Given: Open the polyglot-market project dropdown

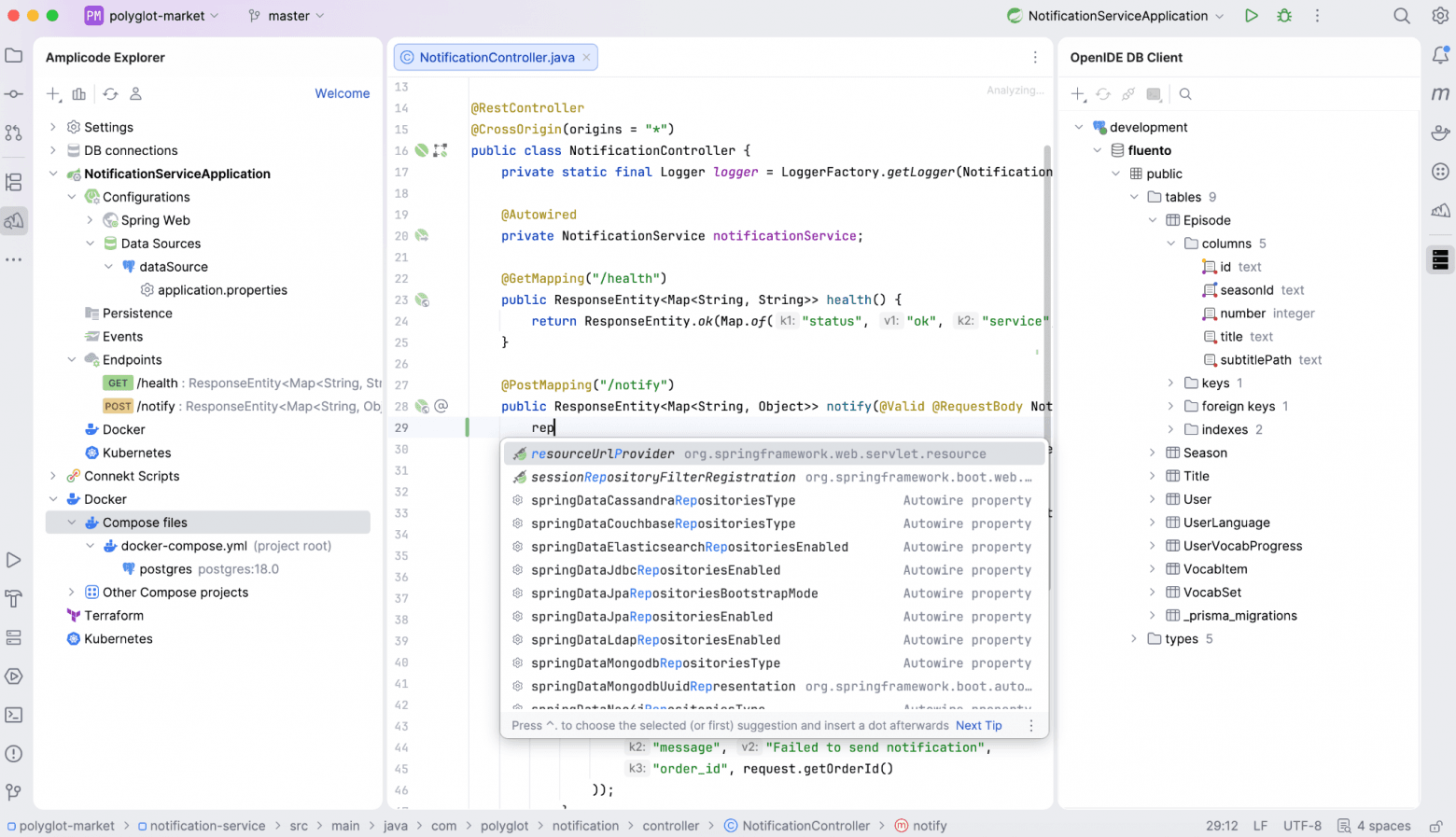Looking at the screenshot, I should click(152, 16).
